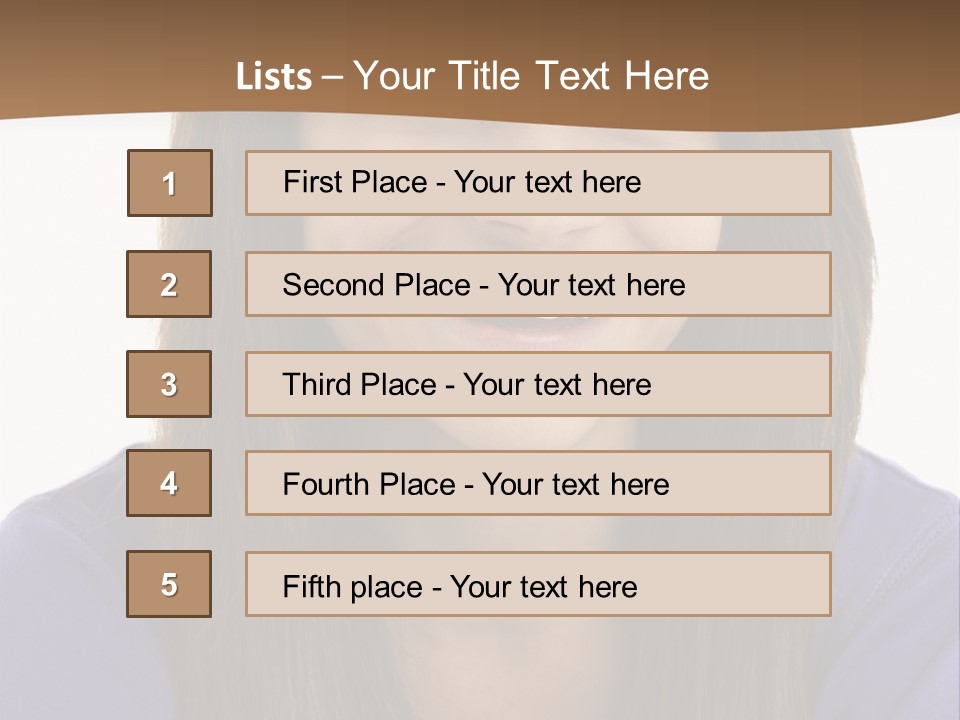
Task: Click the word "Fourth" in the list
Action: (x=326, y=485)
